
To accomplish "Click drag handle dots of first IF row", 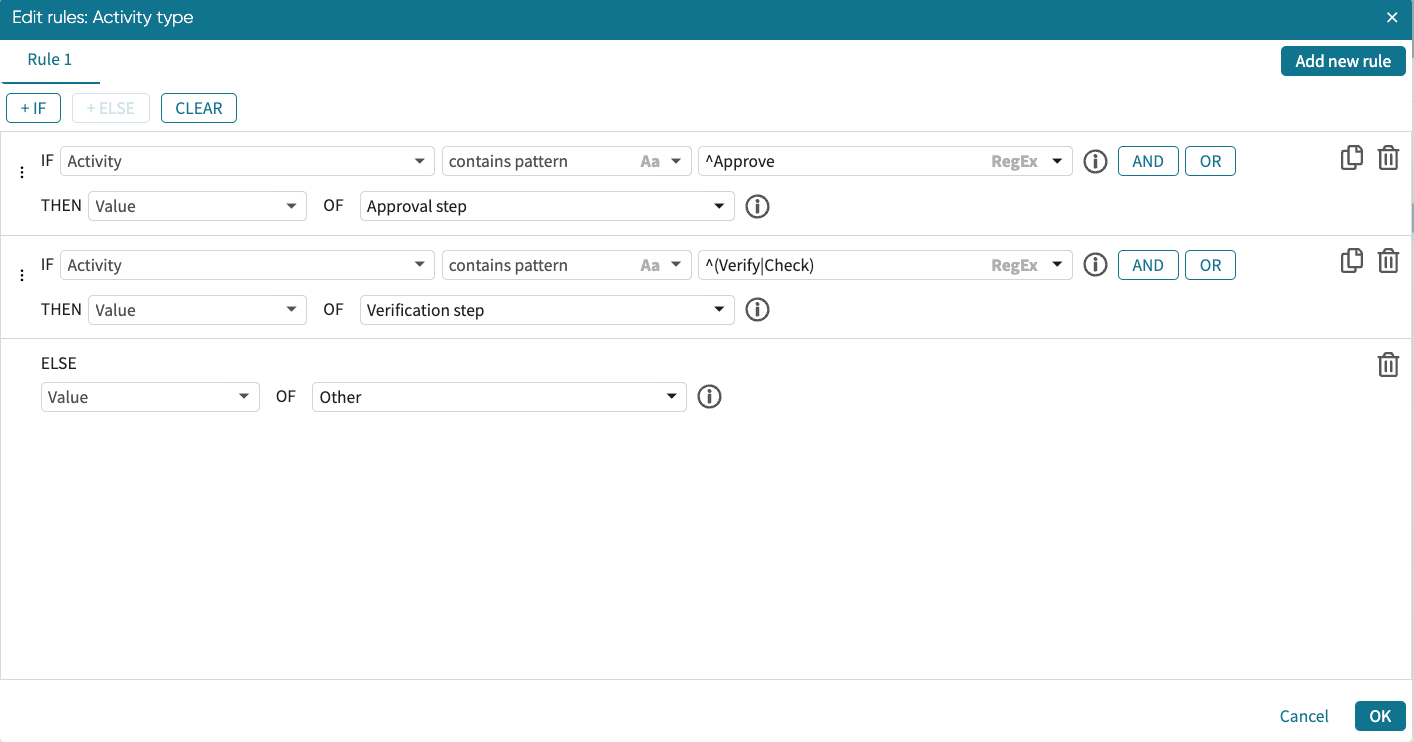I will [22, 172].
